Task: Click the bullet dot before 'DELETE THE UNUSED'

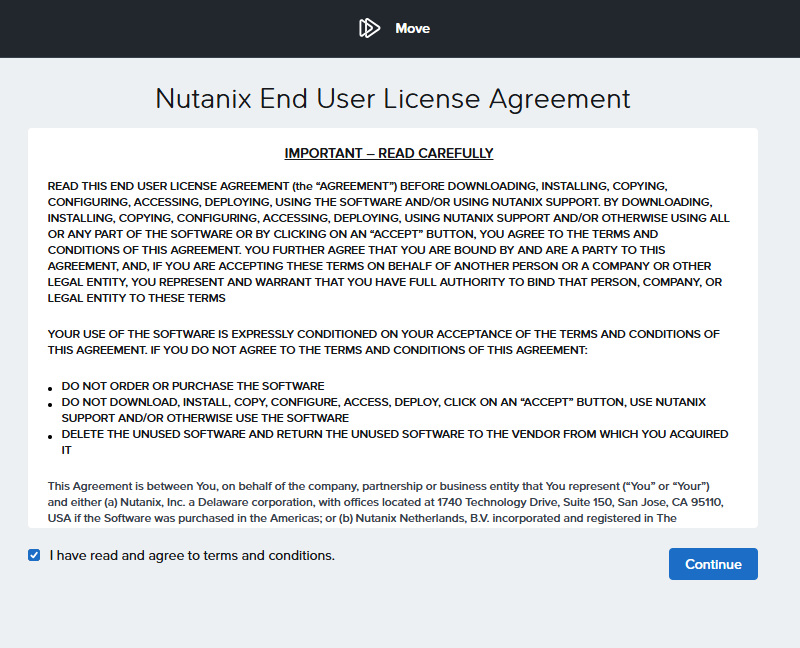Action: [x=50, y=437]
